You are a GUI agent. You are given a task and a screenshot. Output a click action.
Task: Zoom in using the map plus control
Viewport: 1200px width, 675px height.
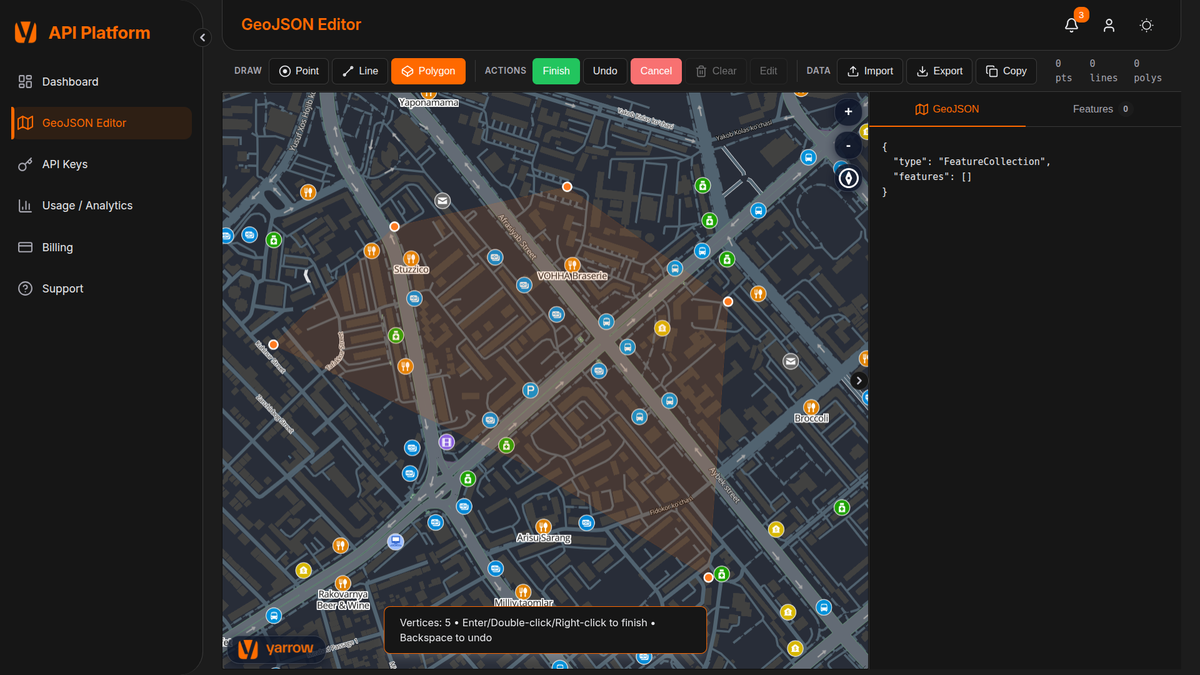coord(848,111)
